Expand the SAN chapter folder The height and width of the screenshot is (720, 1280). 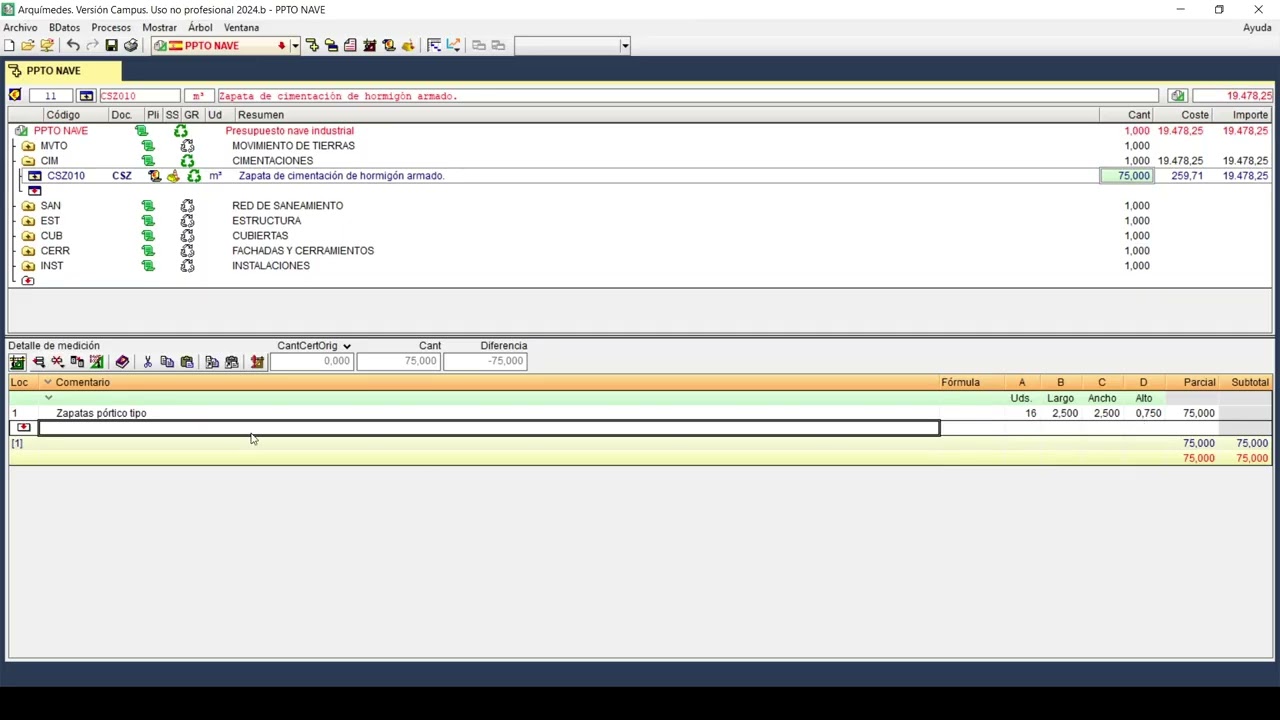[x=28, y=206]
